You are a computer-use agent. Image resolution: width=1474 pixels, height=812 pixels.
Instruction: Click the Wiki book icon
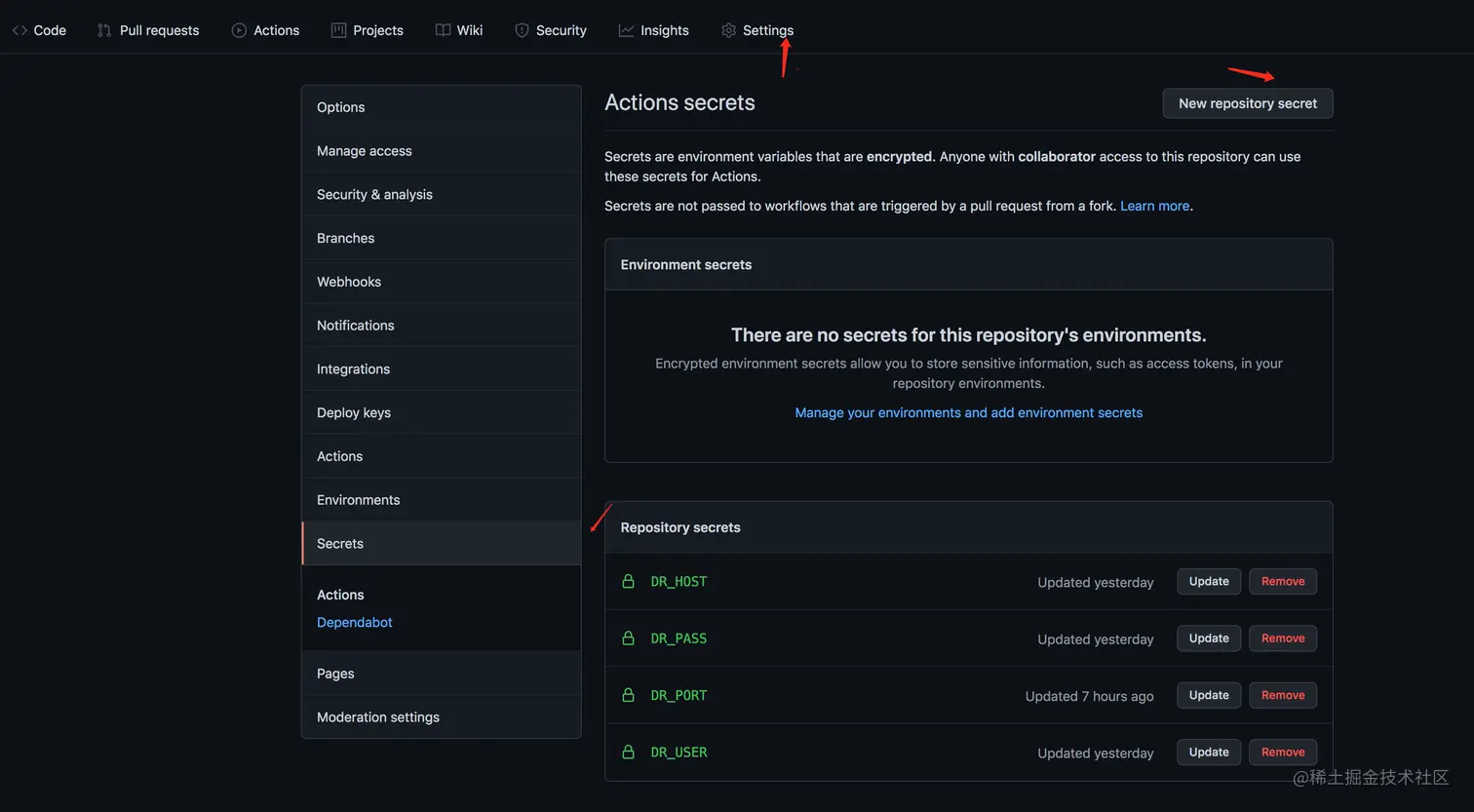pos(443,30)
